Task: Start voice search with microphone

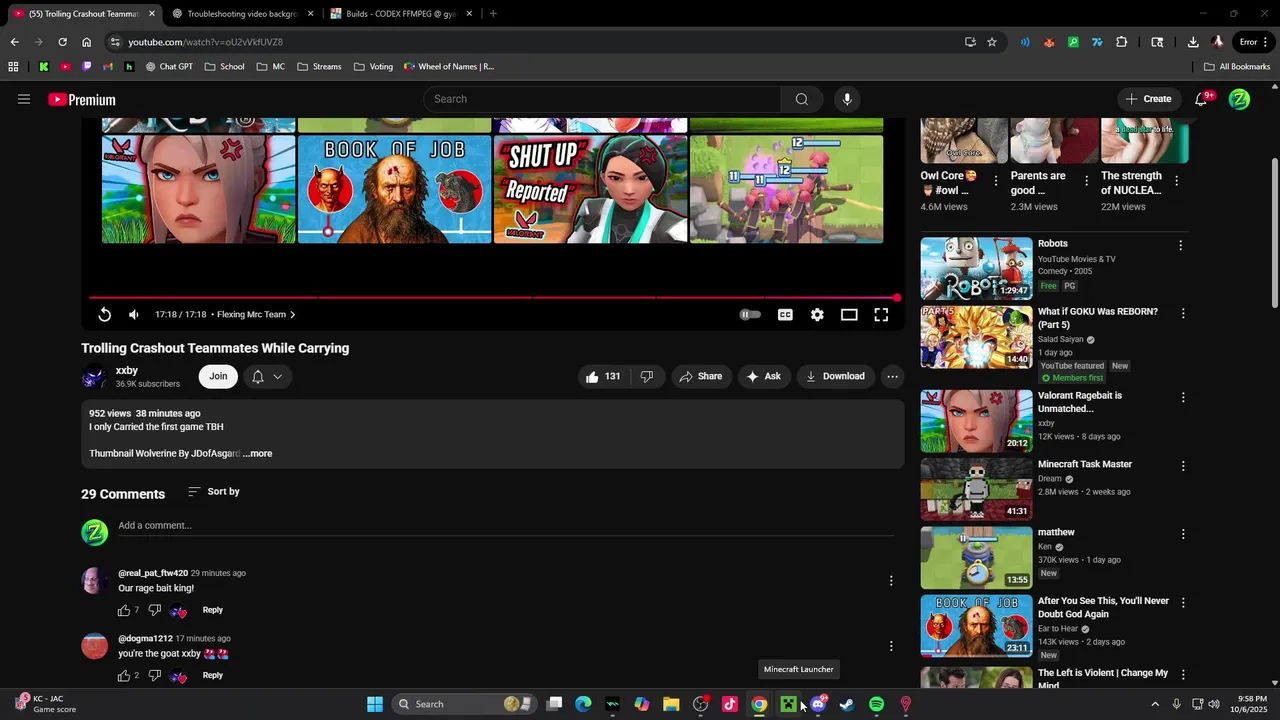Action: point(847,99)
